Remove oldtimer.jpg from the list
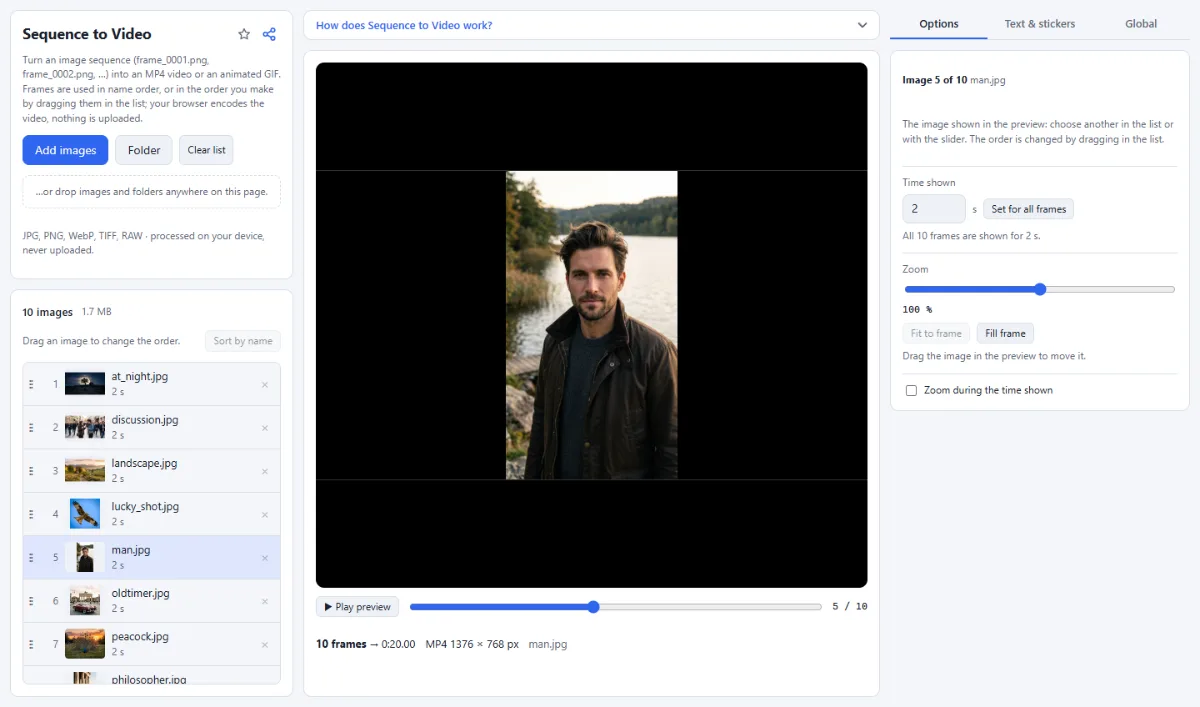1200x707 pixels. pos(265,601)
